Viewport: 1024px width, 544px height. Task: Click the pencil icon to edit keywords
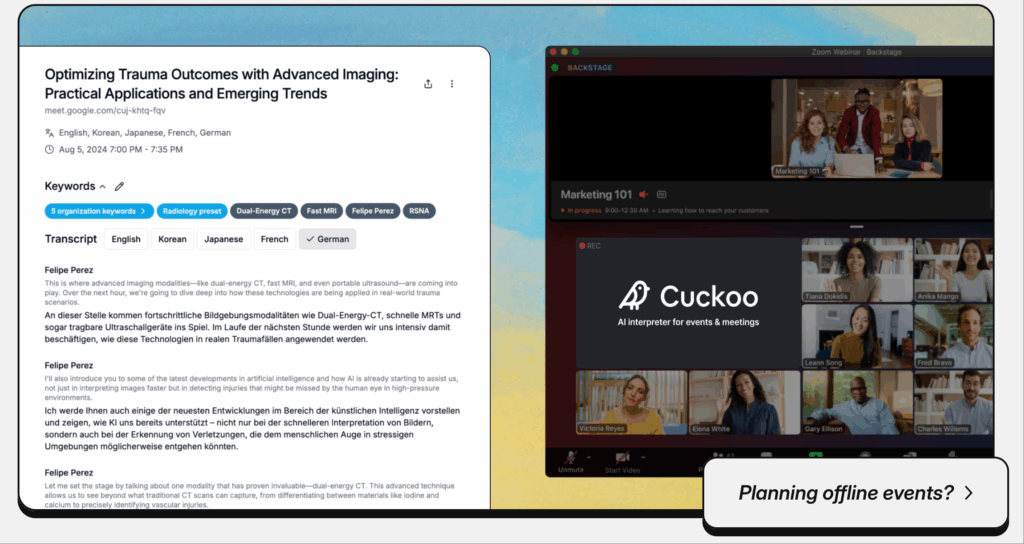tap(120, 186)
